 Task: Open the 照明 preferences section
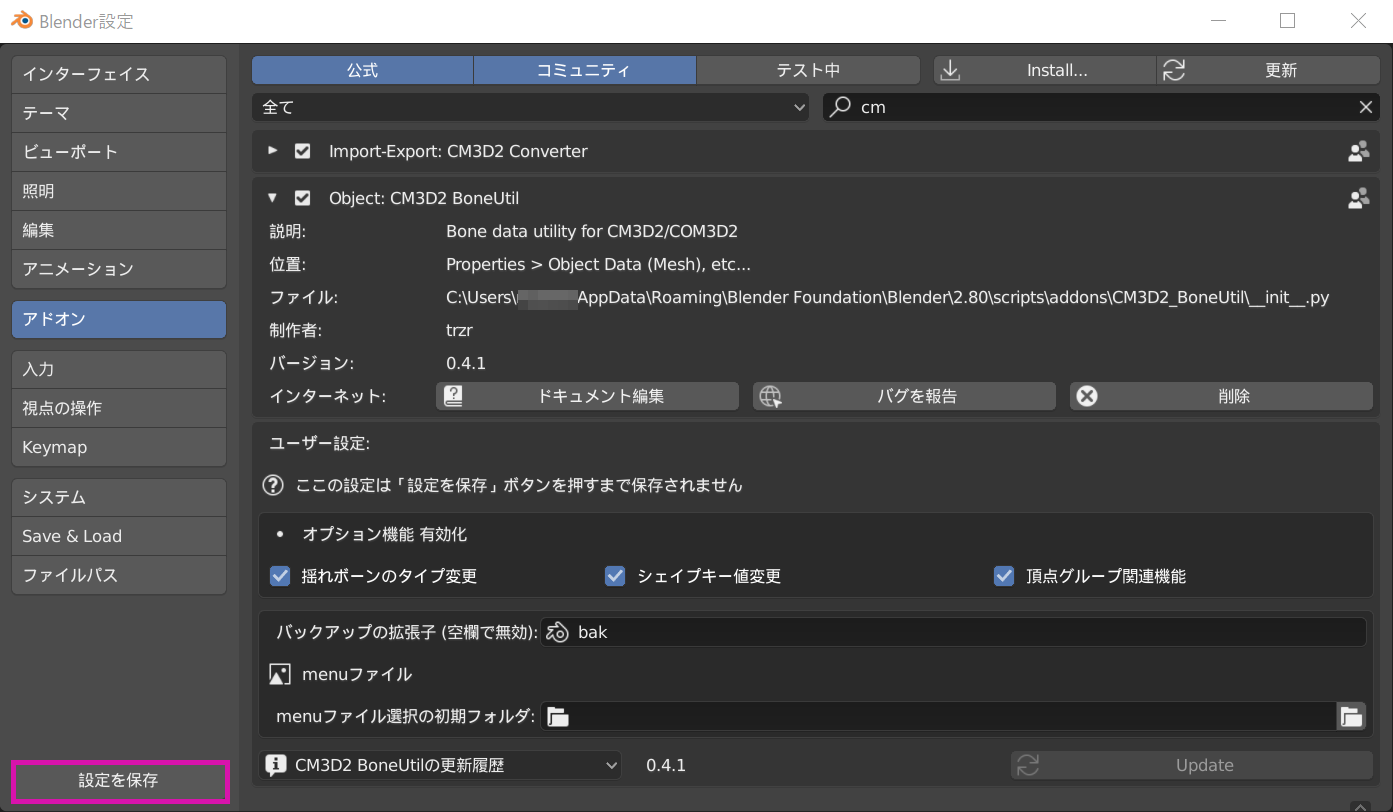119,191
